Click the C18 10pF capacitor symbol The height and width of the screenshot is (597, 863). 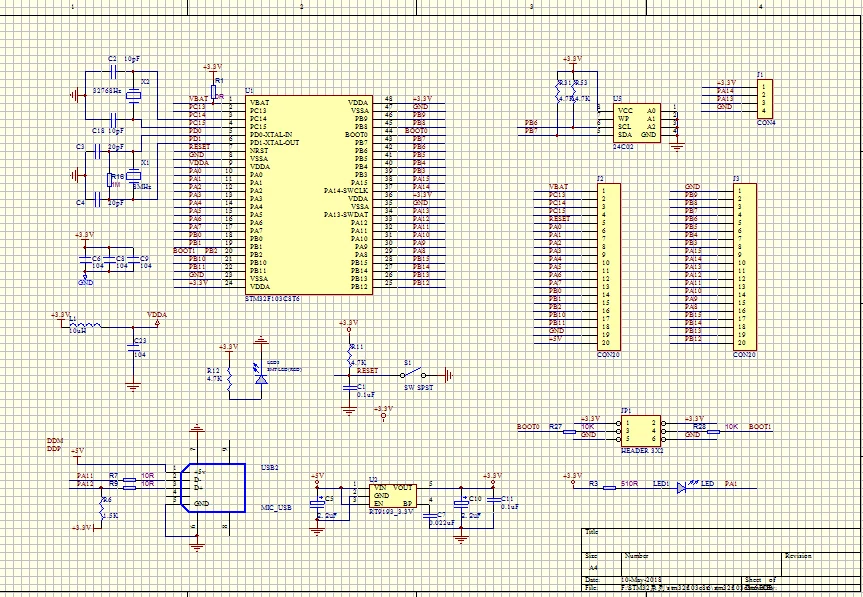(x=113, y=119)
